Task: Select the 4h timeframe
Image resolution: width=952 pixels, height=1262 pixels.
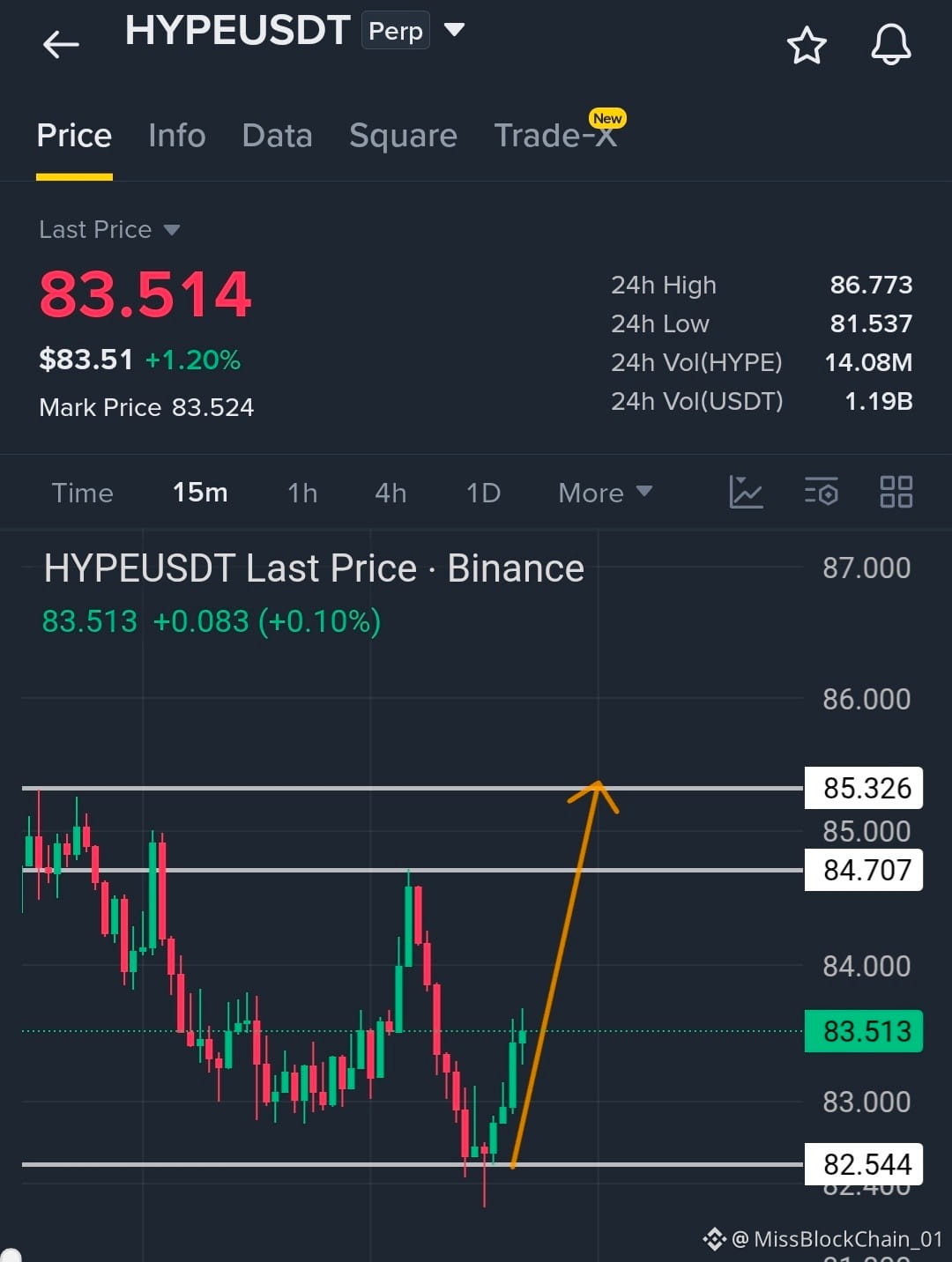Action: [x=390, y=493]
